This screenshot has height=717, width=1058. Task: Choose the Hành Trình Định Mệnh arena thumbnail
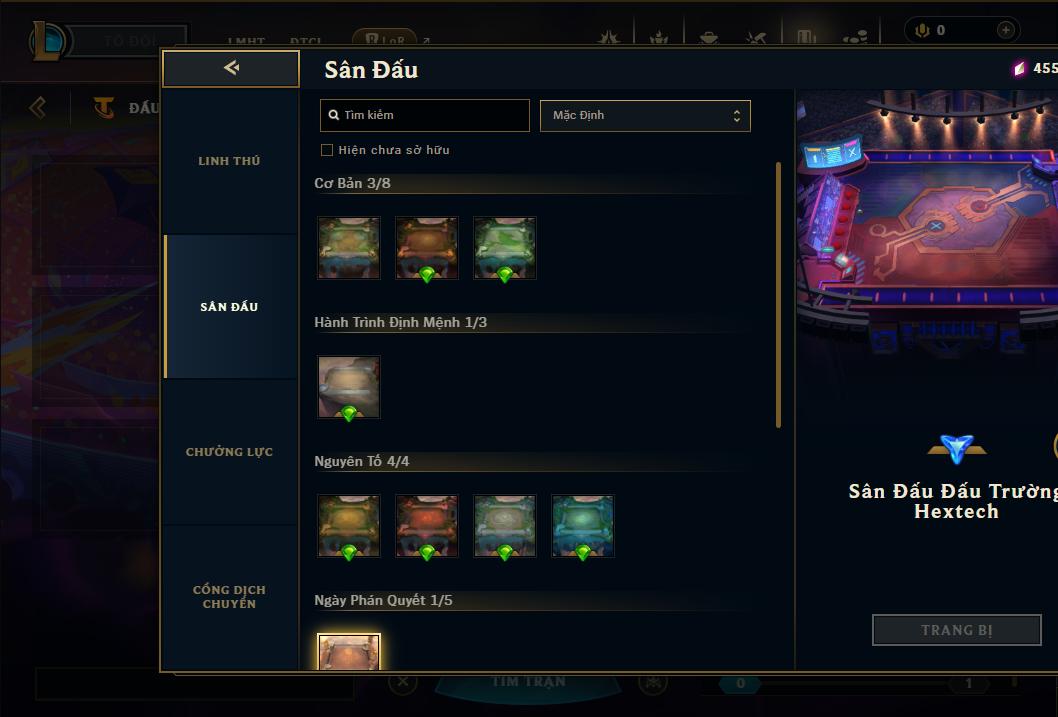(x=349, y=386)
